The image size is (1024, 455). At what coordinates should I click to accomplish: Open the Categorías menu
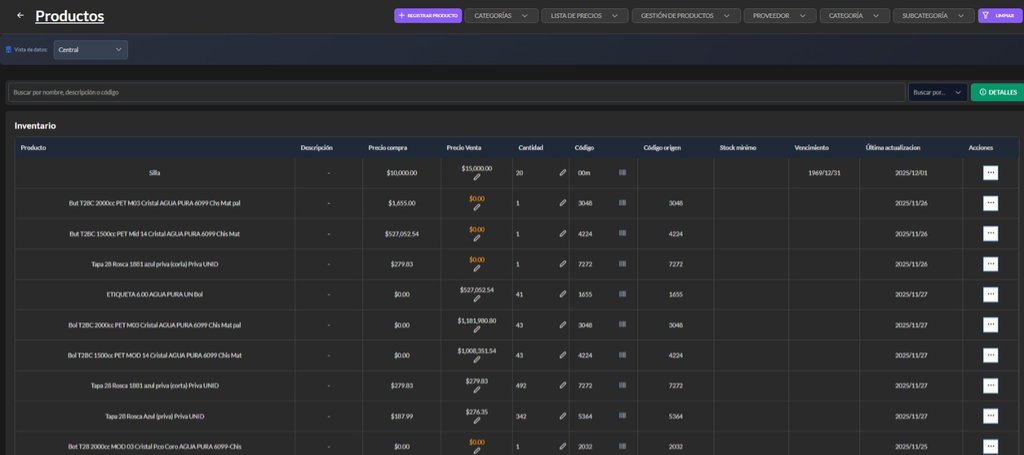501,16
